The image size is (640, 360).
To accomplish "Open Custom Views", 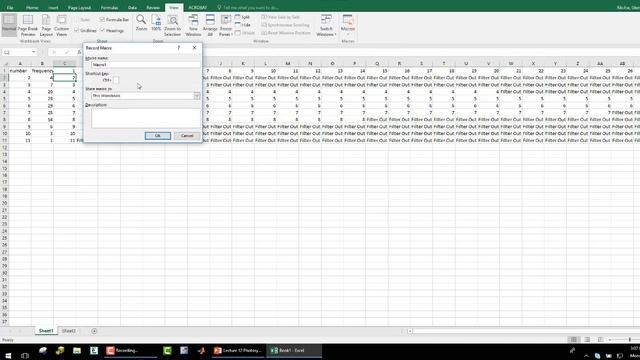I will pyautogui.click(x=62, y=25).
